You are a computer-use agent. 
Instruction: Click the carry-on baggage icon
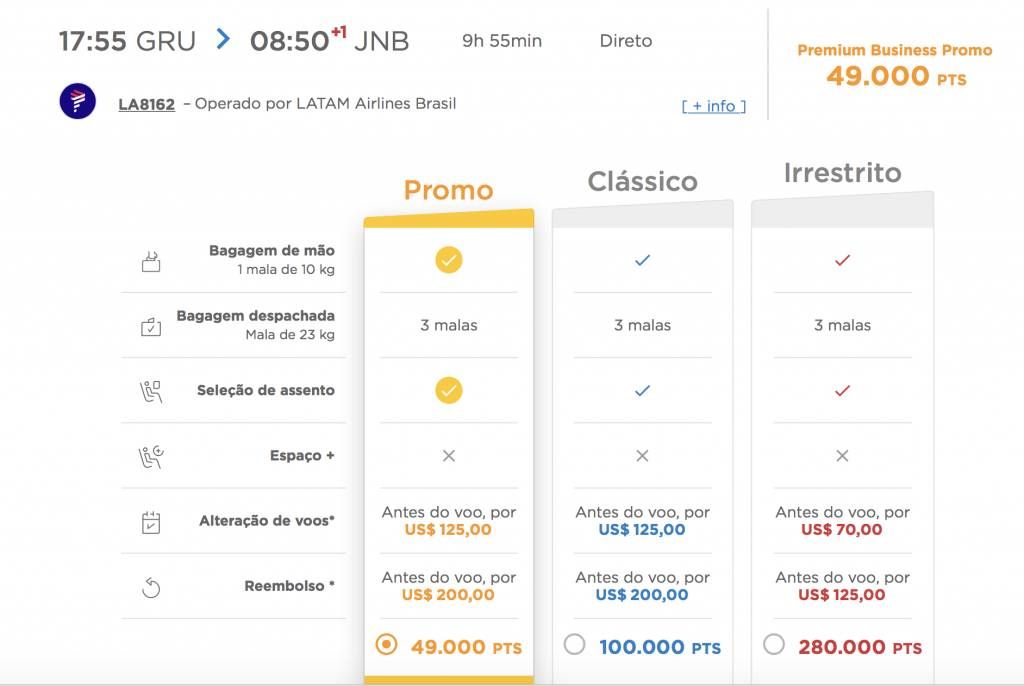[151, 261]
